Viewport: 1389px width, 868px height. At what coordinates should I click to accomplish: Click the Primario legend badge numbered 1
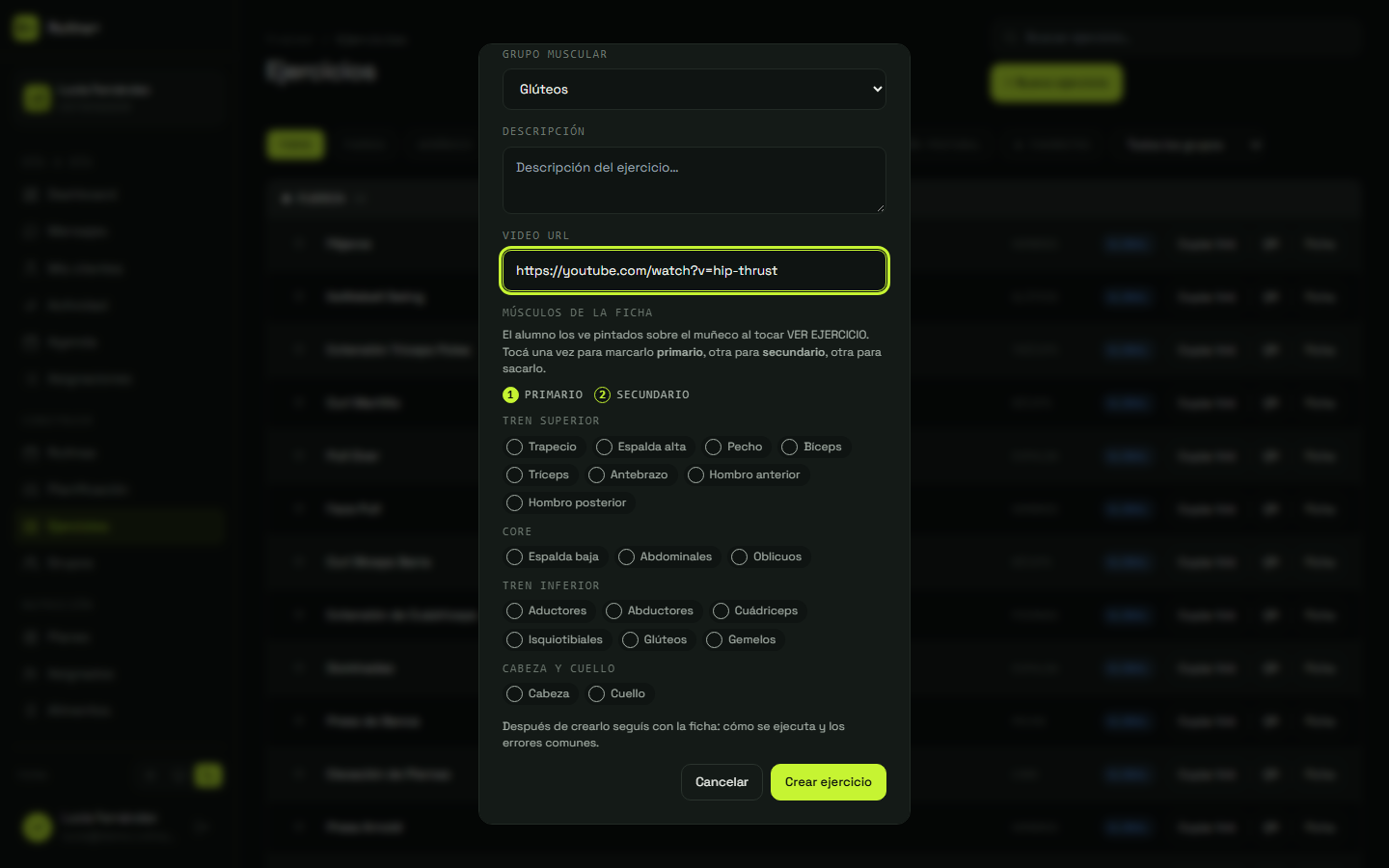pos(510,394)
